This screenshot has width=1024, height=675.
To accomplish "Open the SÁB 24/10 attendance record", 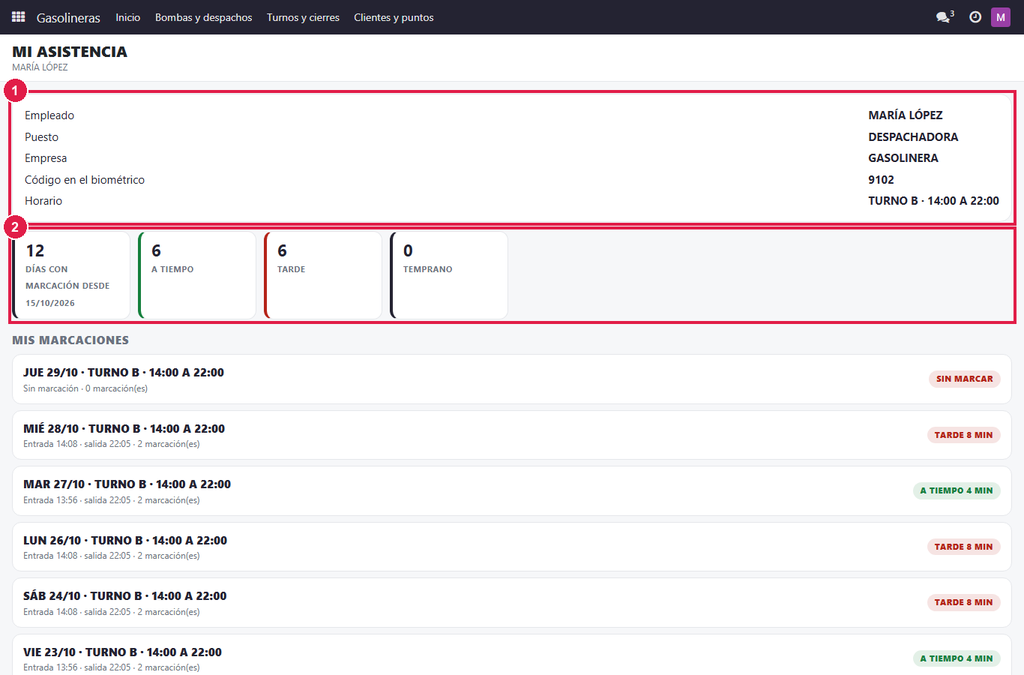I will (x=512, y=603).
